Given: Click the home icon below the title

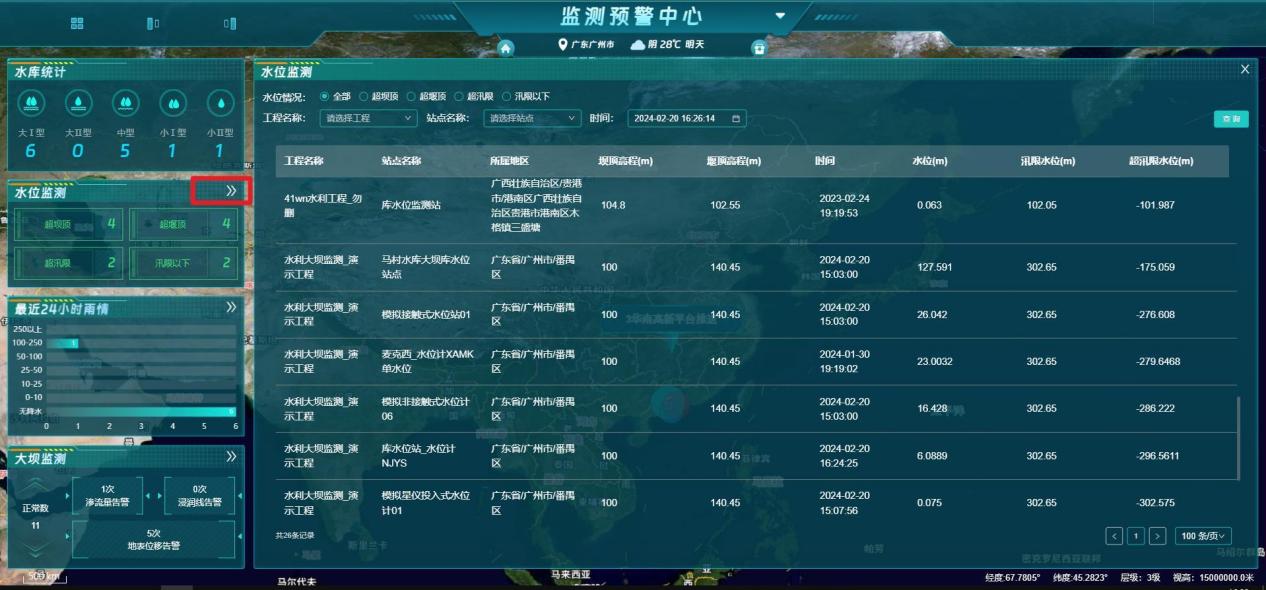Looking at the screenshot, I should tap(506, 48).
